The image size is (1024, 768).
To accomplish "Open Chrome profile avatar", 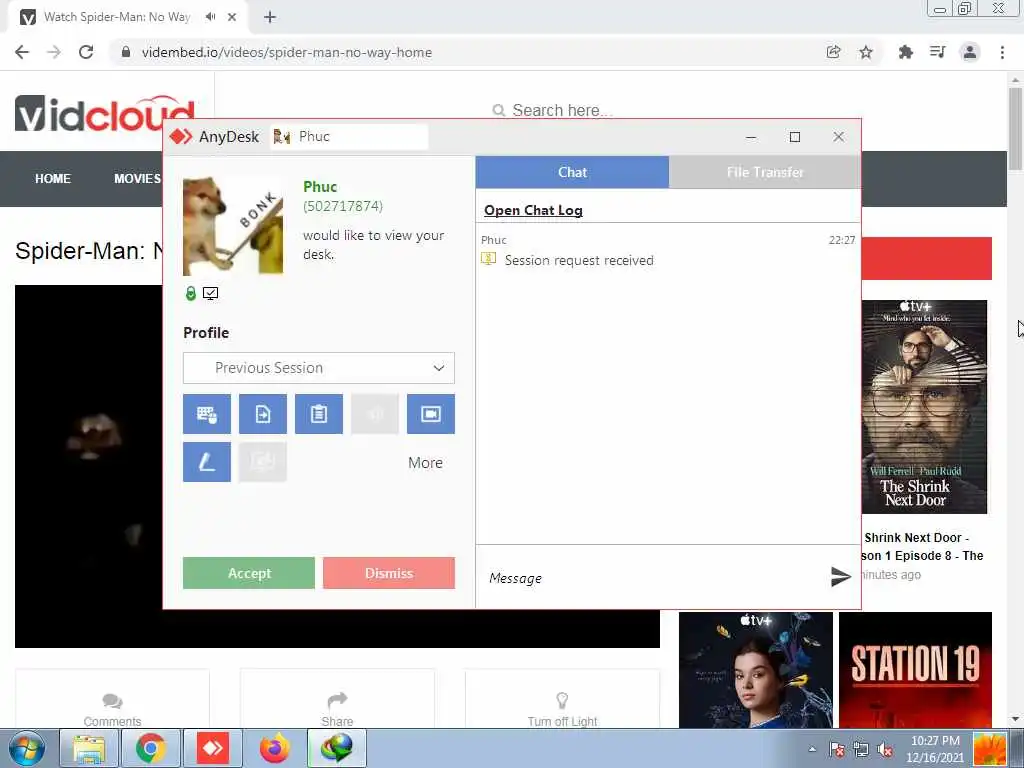I will point(970,52).
